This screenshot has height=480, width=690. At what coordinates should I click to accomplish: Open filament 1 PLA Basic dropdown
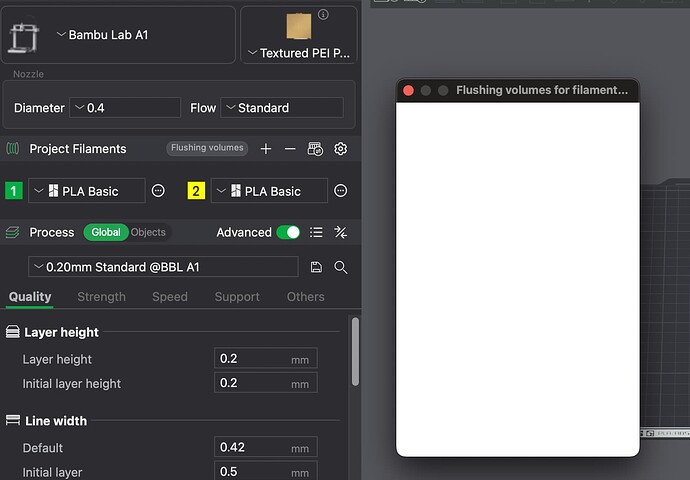(87, 191)
